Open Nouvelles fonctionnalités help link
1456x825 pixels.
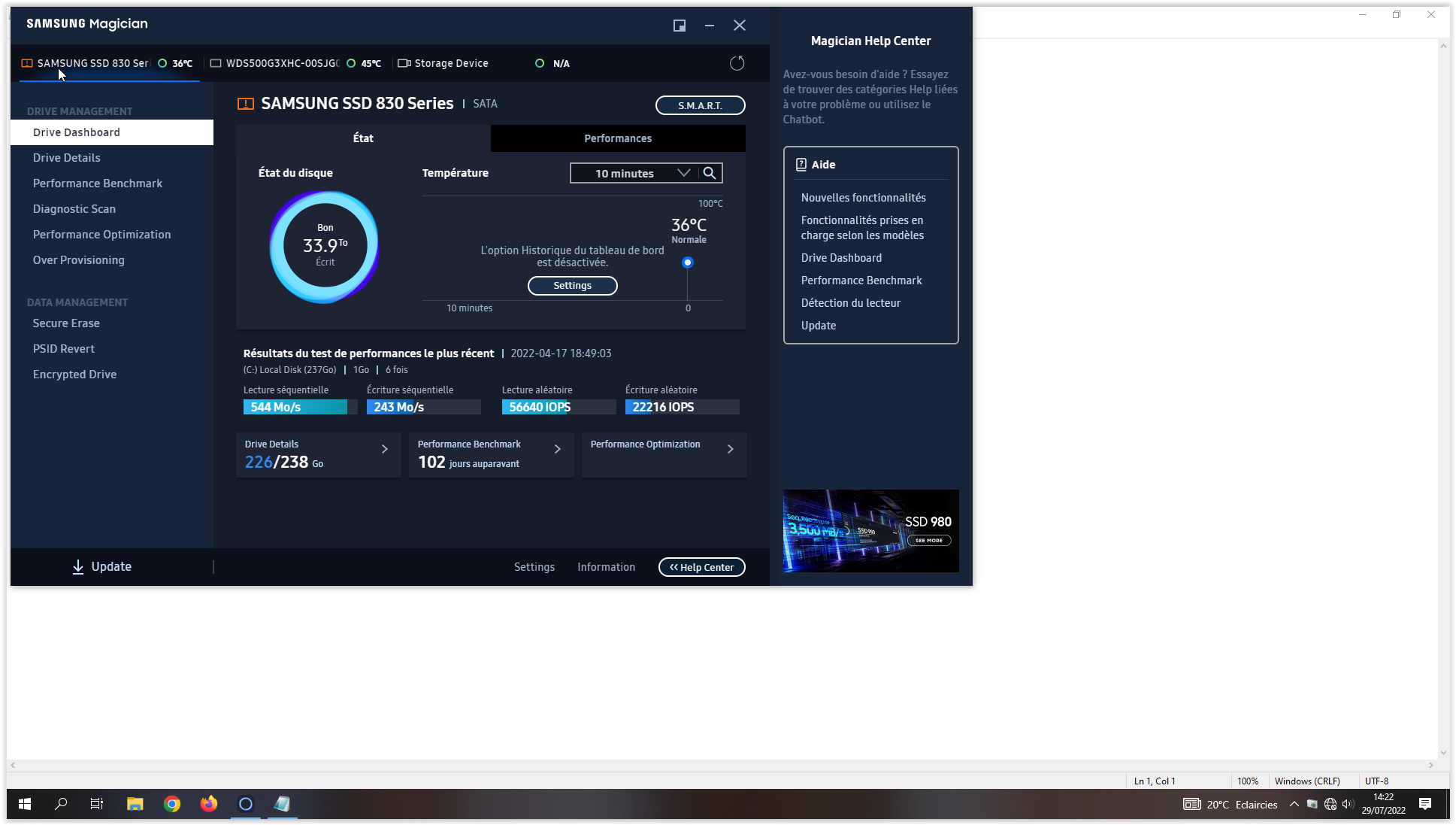(864, 198)
